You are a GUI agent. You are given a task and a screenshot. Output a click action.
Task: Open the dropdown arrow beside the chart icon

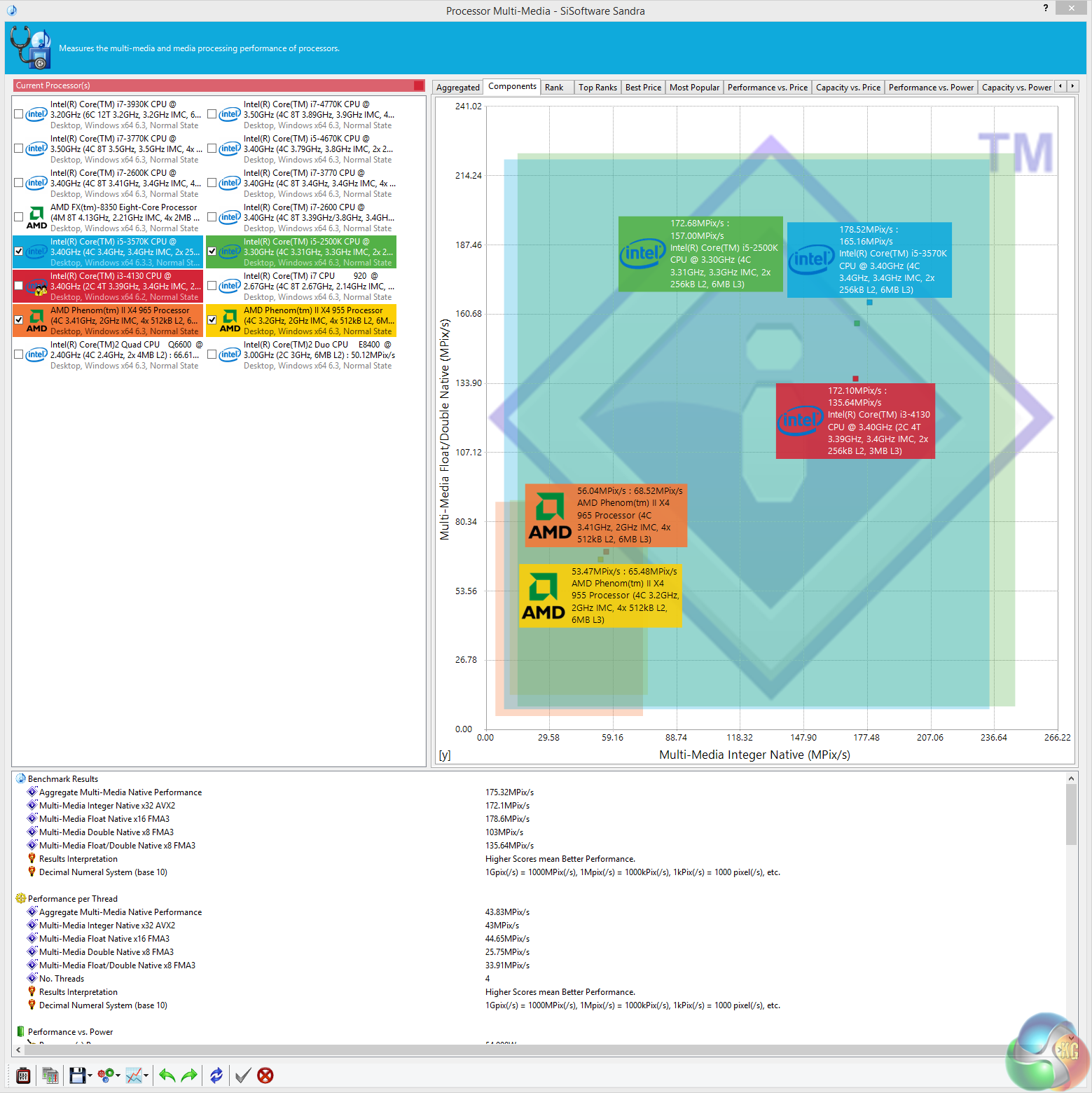point(146,1075)
